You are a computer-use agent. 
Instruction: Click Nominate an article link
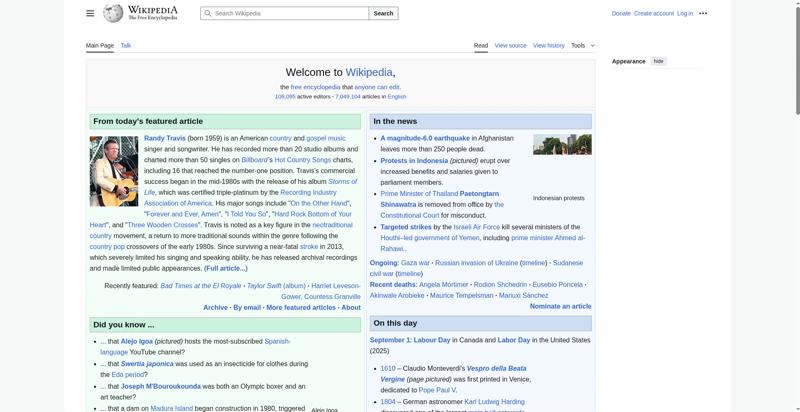560,306
